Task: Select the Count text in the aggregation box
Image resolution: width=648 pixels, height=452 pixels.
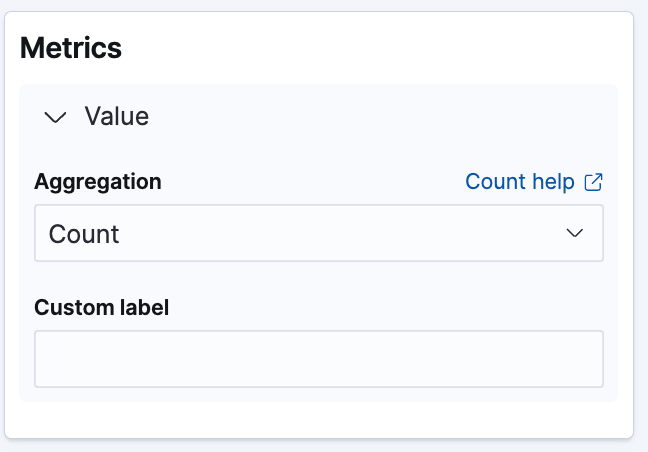Action: (84, 234)
